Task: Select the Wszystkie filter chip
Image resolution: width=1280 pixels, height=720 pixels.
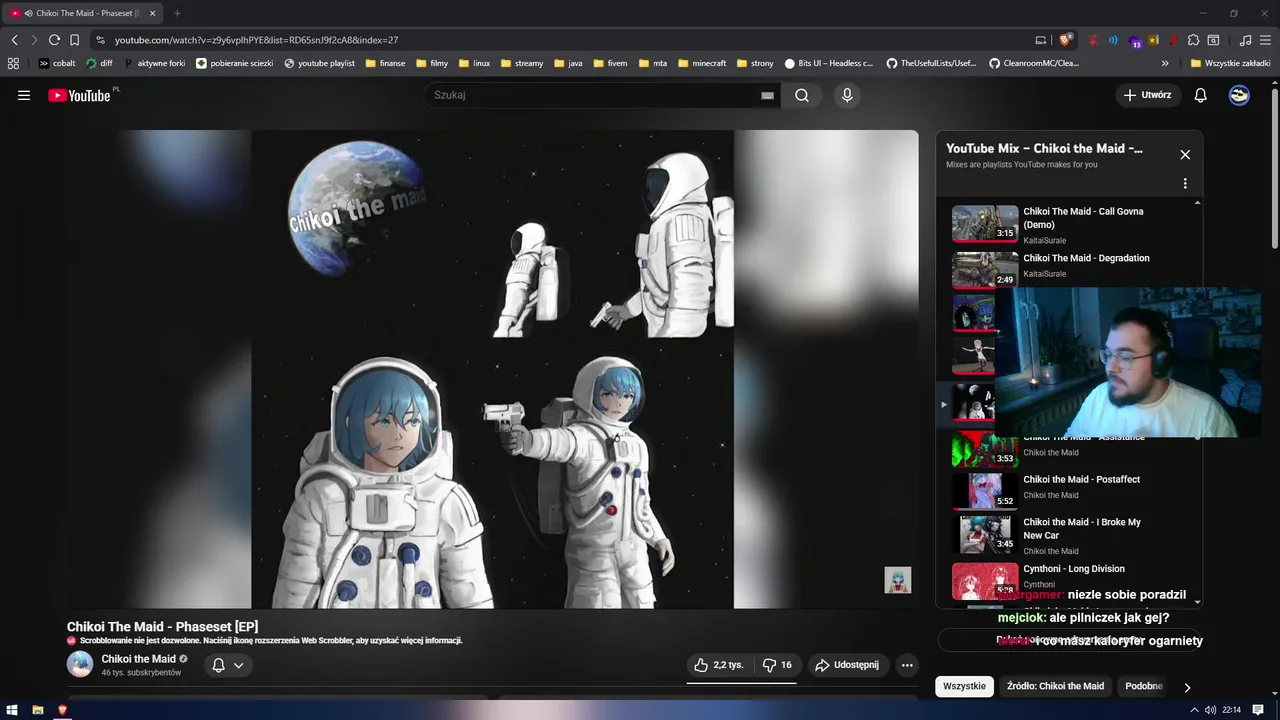Action: 965,686
